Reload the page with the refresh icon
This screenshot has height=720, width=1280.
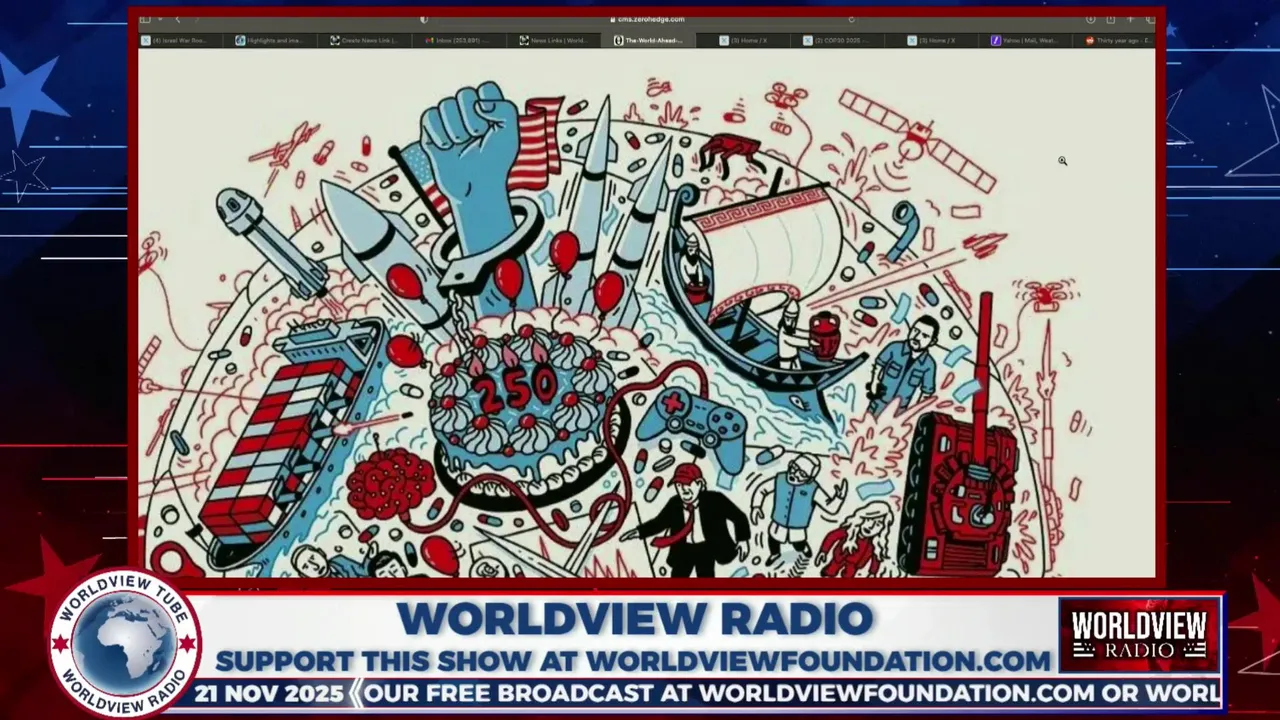(852, 19)
